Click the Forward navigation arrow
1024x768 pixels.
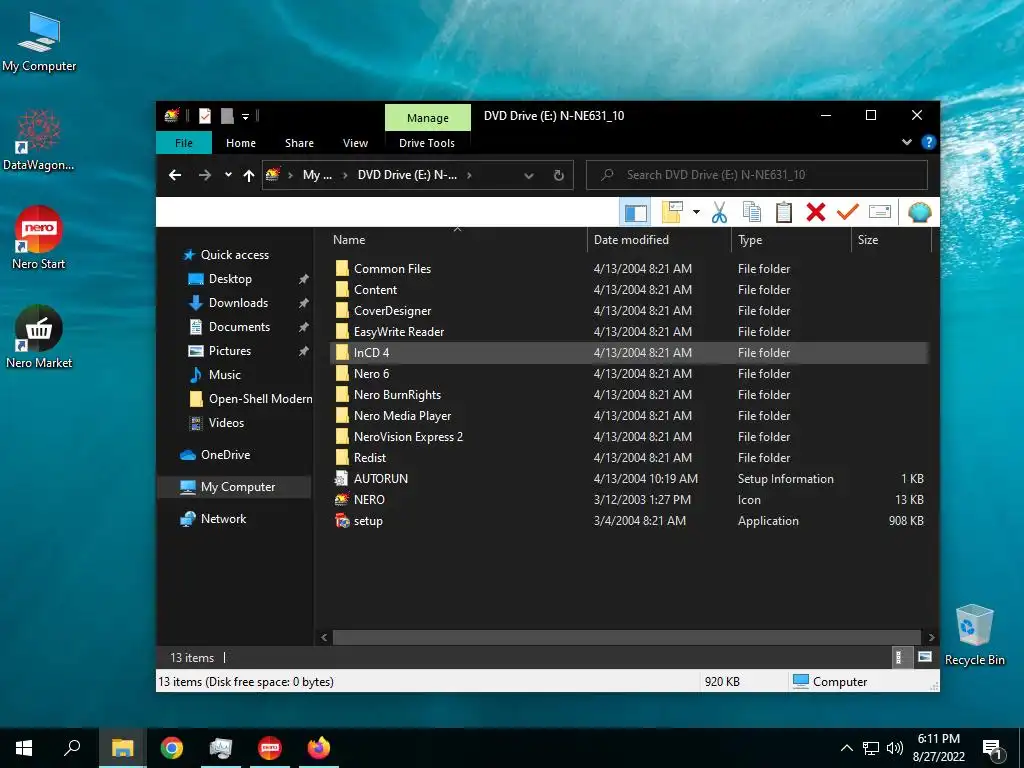pos(204,174)
